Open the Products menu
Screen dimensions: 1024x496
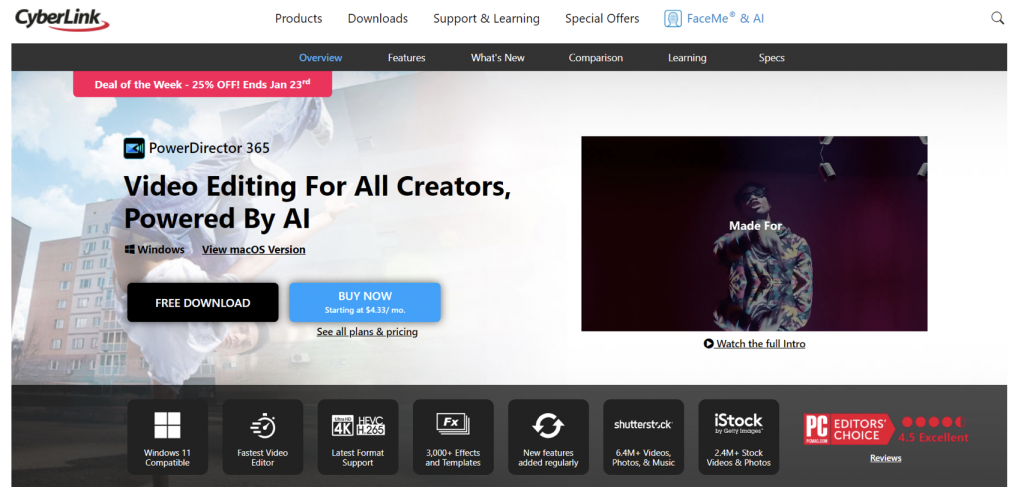[298, 19]
